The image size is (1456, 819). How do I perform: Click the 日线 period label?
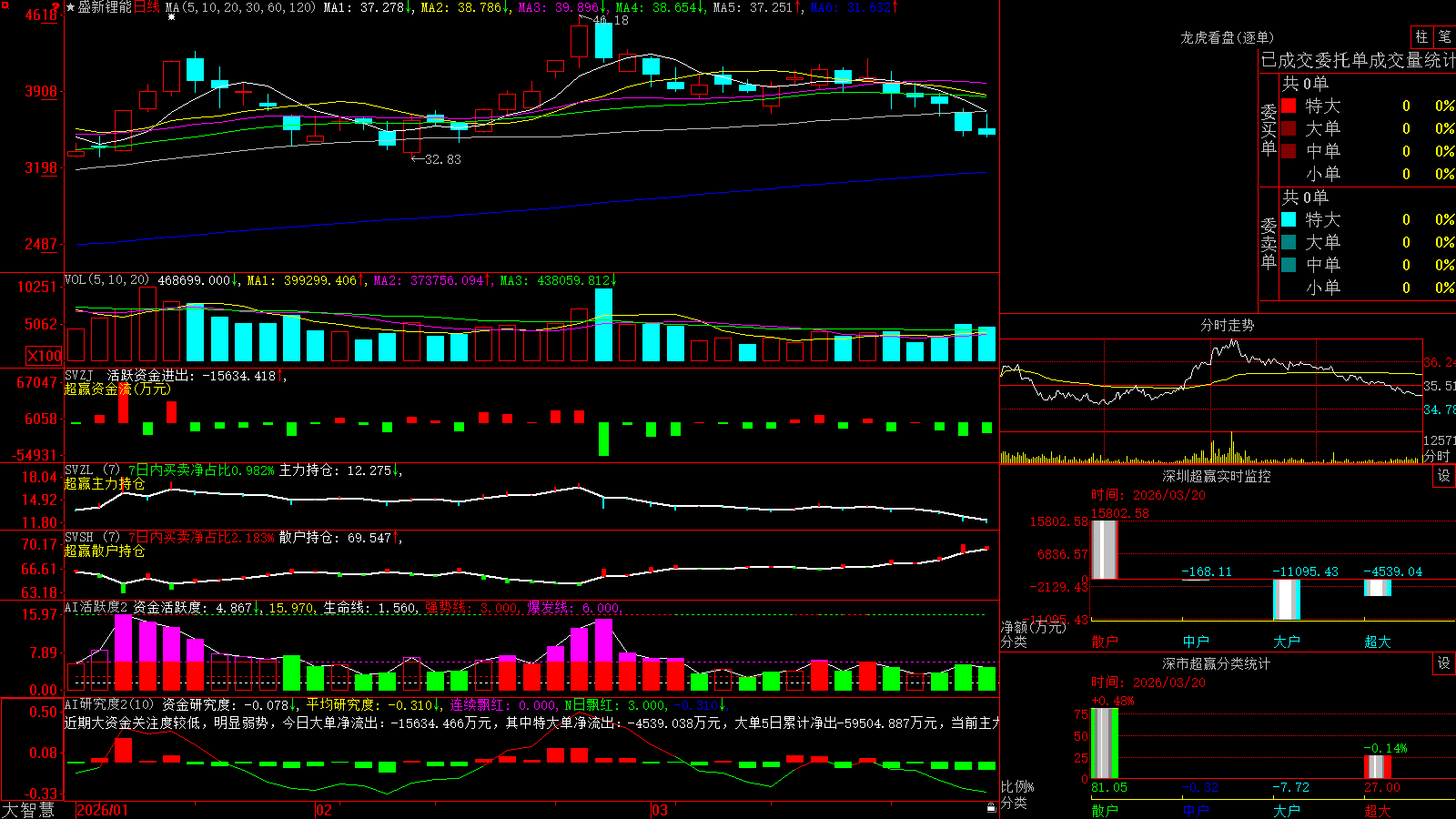147,7
